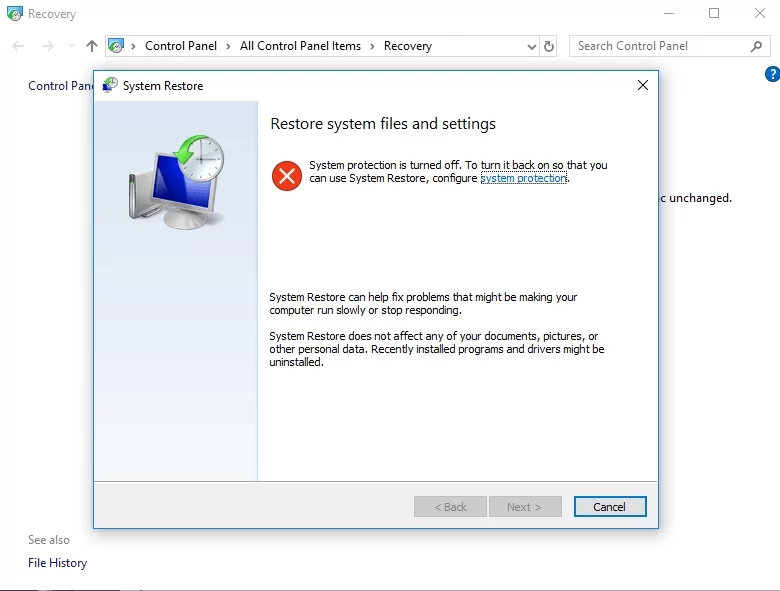Click the Back navigation arrow

click(x=19, y=46)
